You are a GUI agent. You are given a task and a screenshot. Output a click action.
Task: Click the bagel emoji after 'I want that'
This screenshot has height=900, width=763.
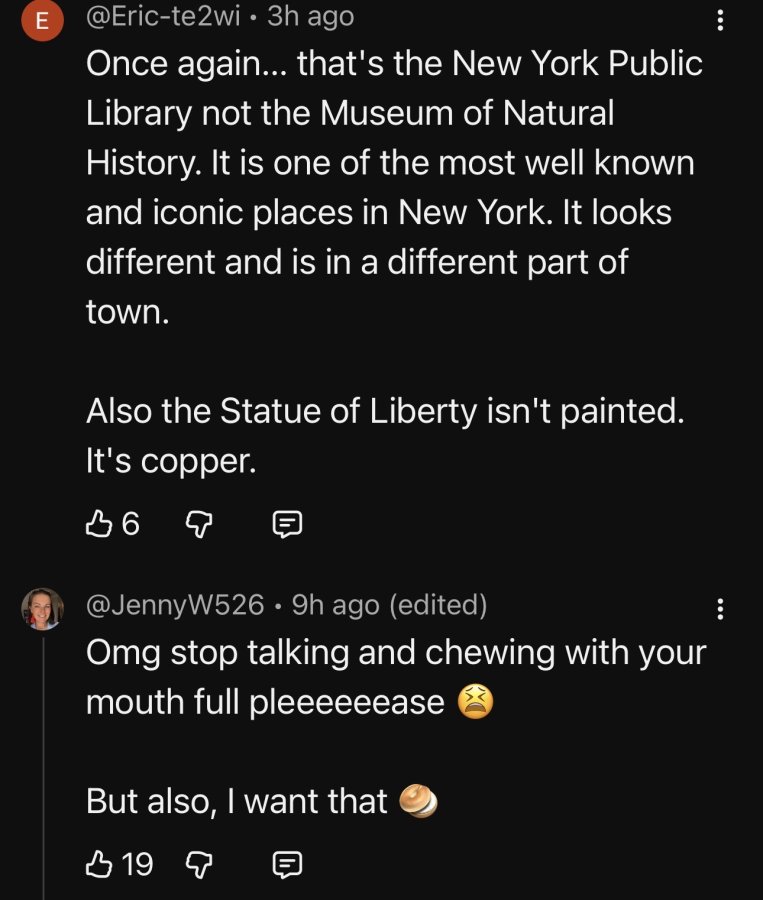pyautogui.click(x=419, y=801)
